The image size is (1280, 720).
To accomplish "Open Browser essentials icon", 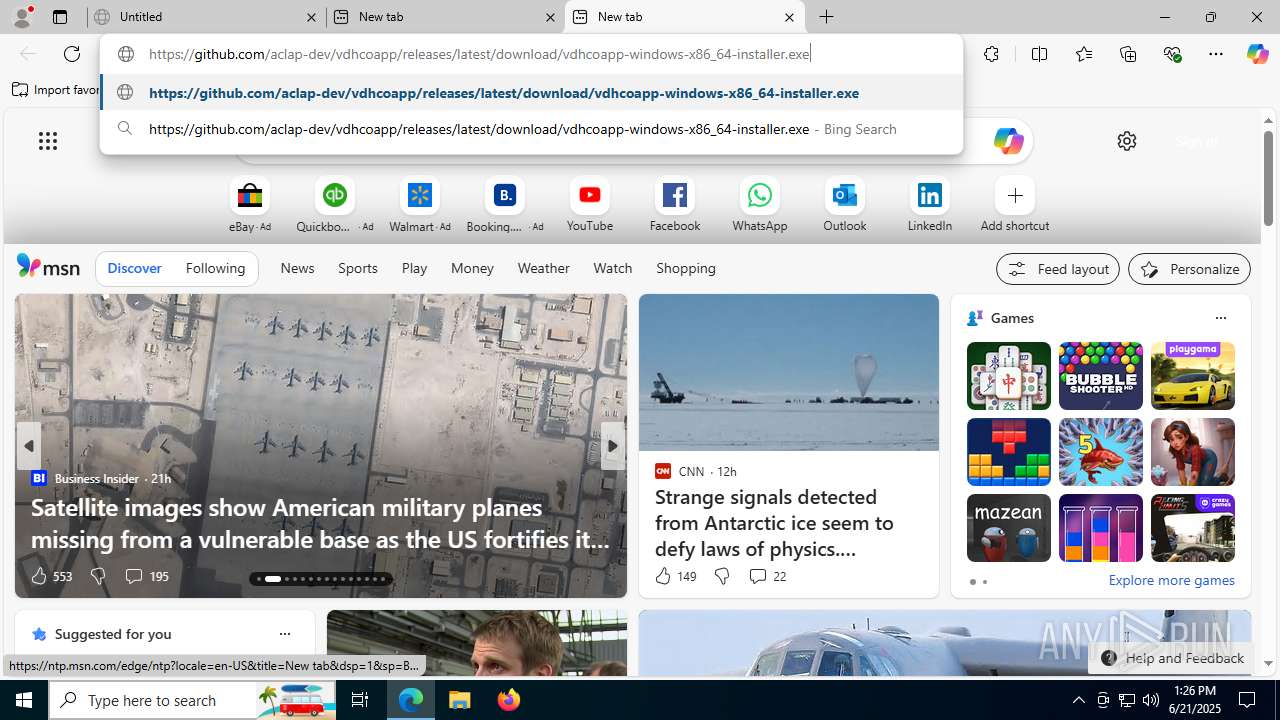I will pyautogui.click(x=1172, y=54).
